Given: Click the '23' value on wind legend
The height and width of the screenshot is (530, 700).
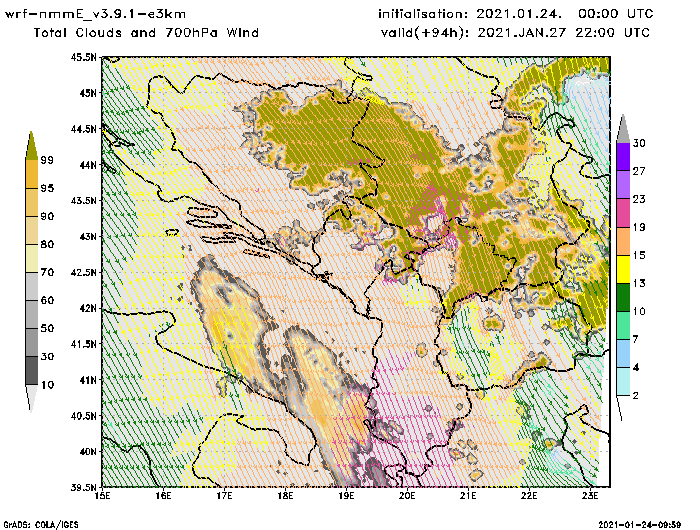Looking at the screenshot, I should pyautogui.click(x=639, y=199).
